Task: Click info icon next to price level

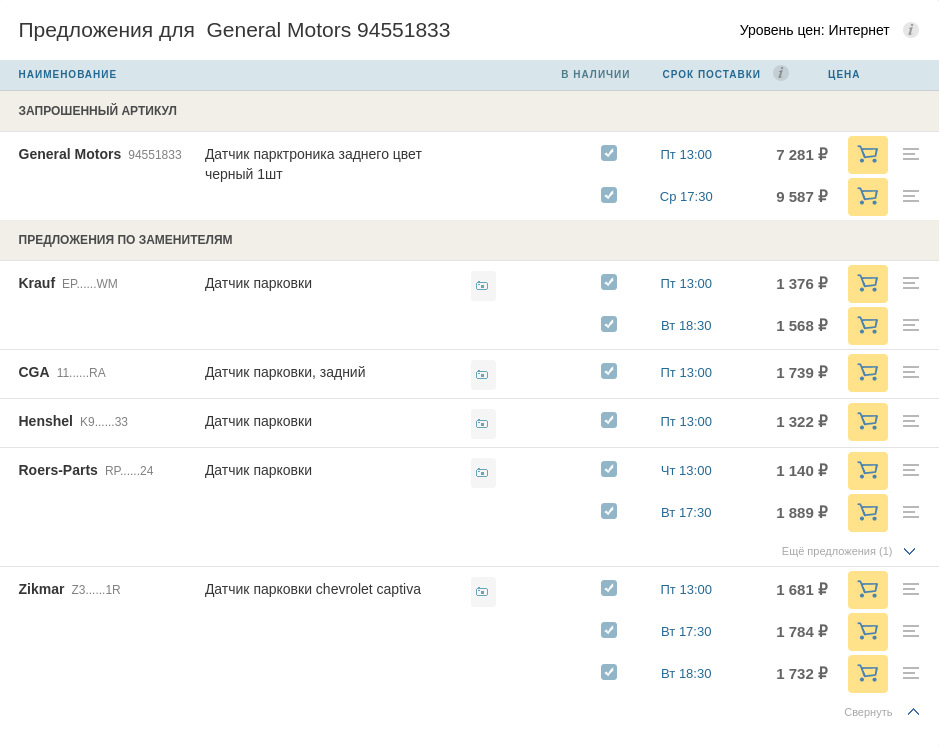Action: click(910, 30)
